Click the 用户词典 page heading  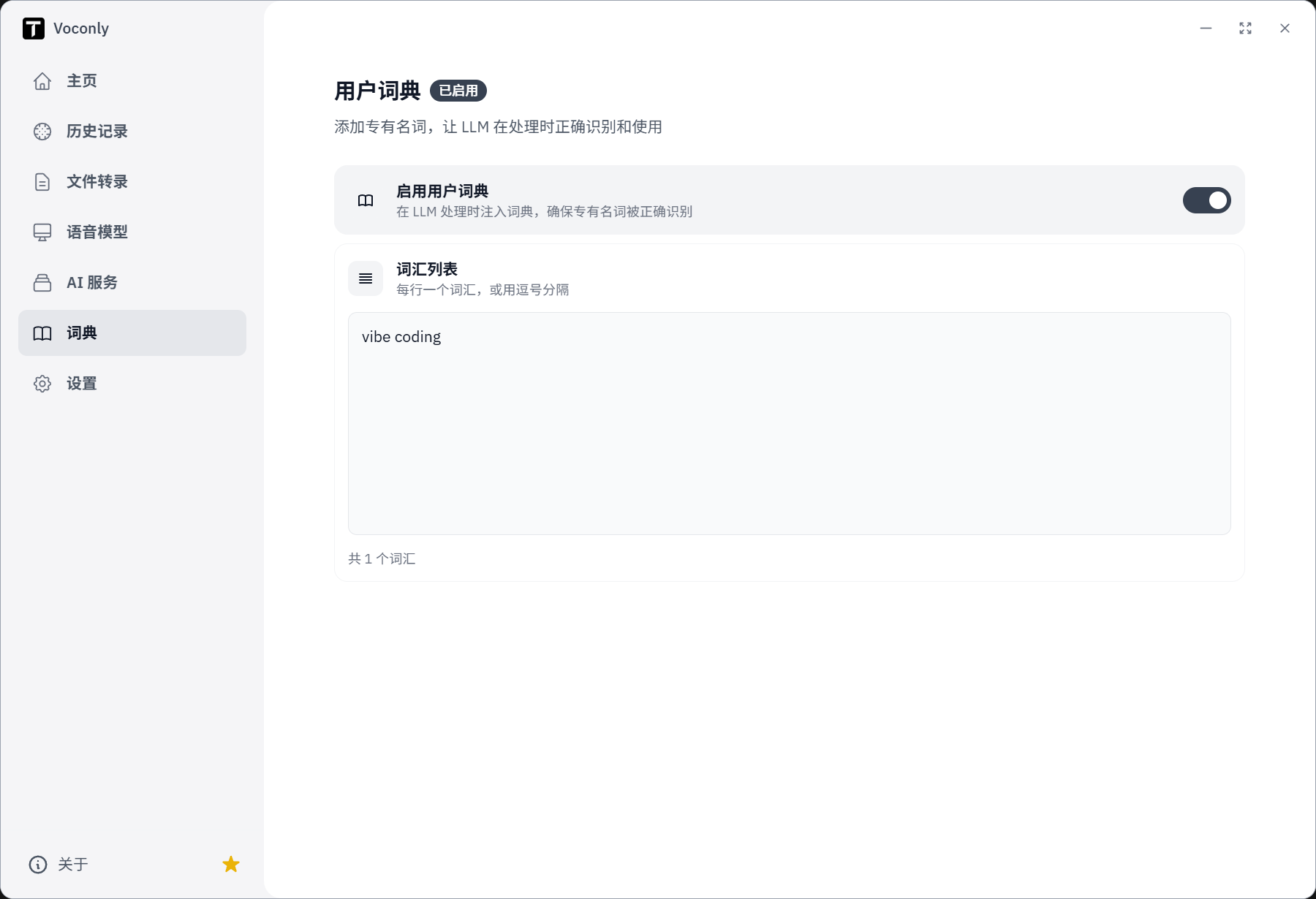click(x=377, y=91)
